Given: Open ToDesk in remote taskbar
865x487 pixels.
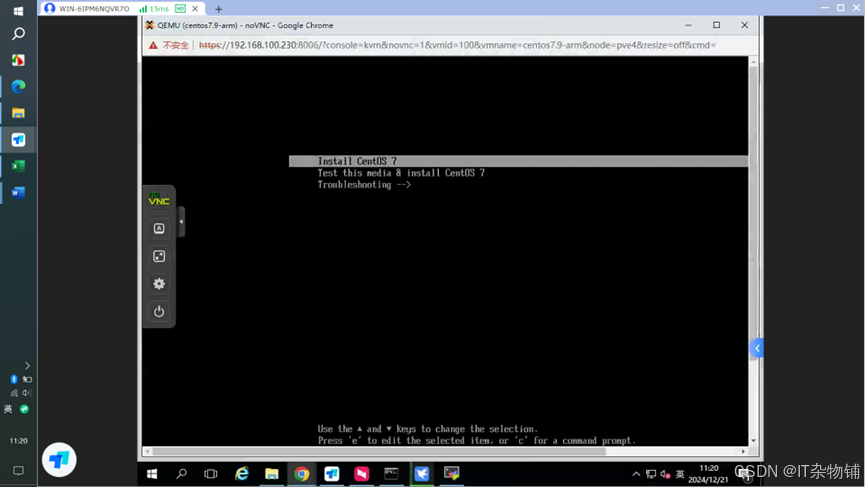Looking at the screenshot, I should [332, 474].
